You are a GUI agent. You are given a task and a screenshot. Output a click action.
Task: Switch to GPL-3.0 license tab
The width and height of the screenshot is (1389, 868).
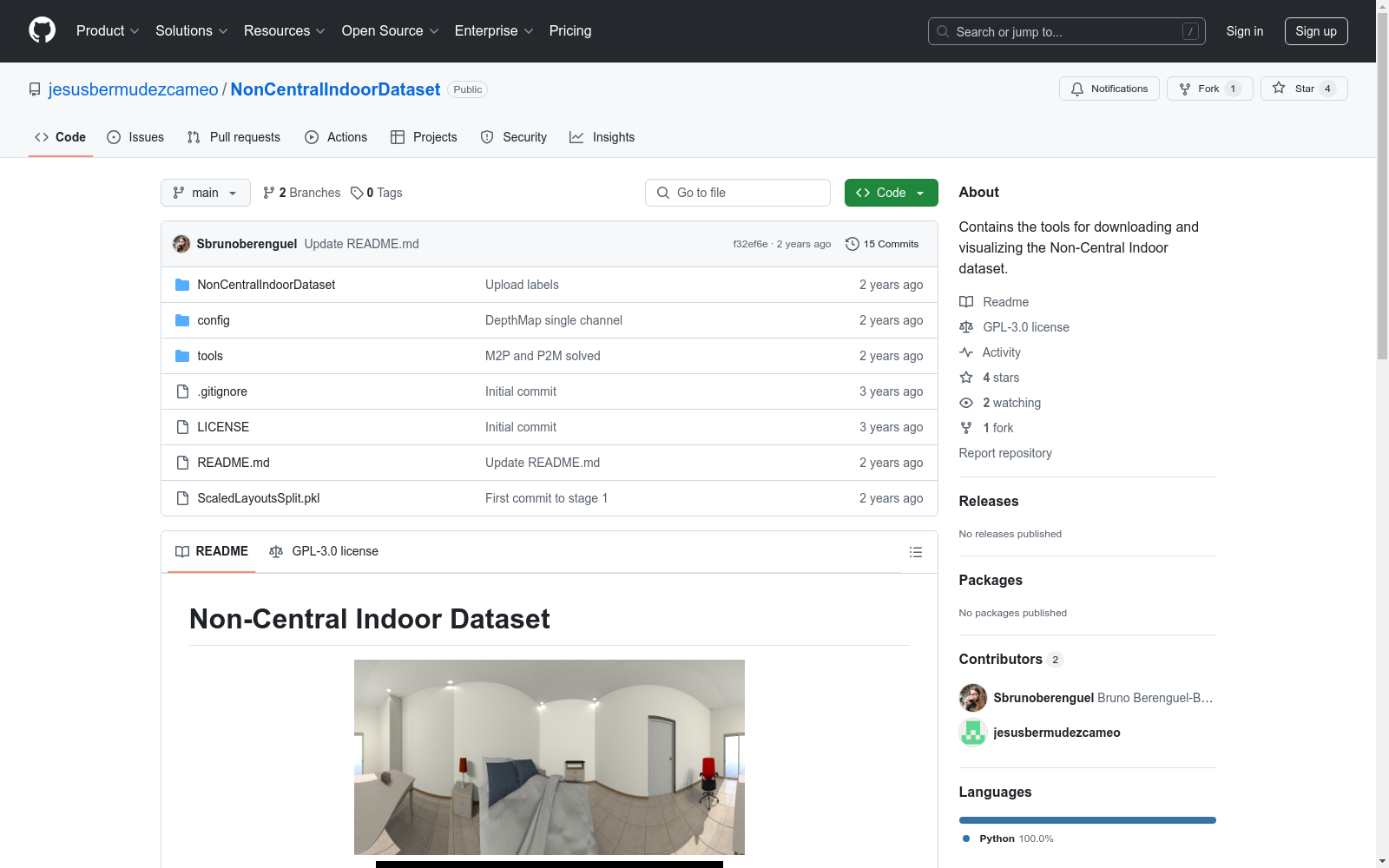pyautogui.click(x=324, y=551)
